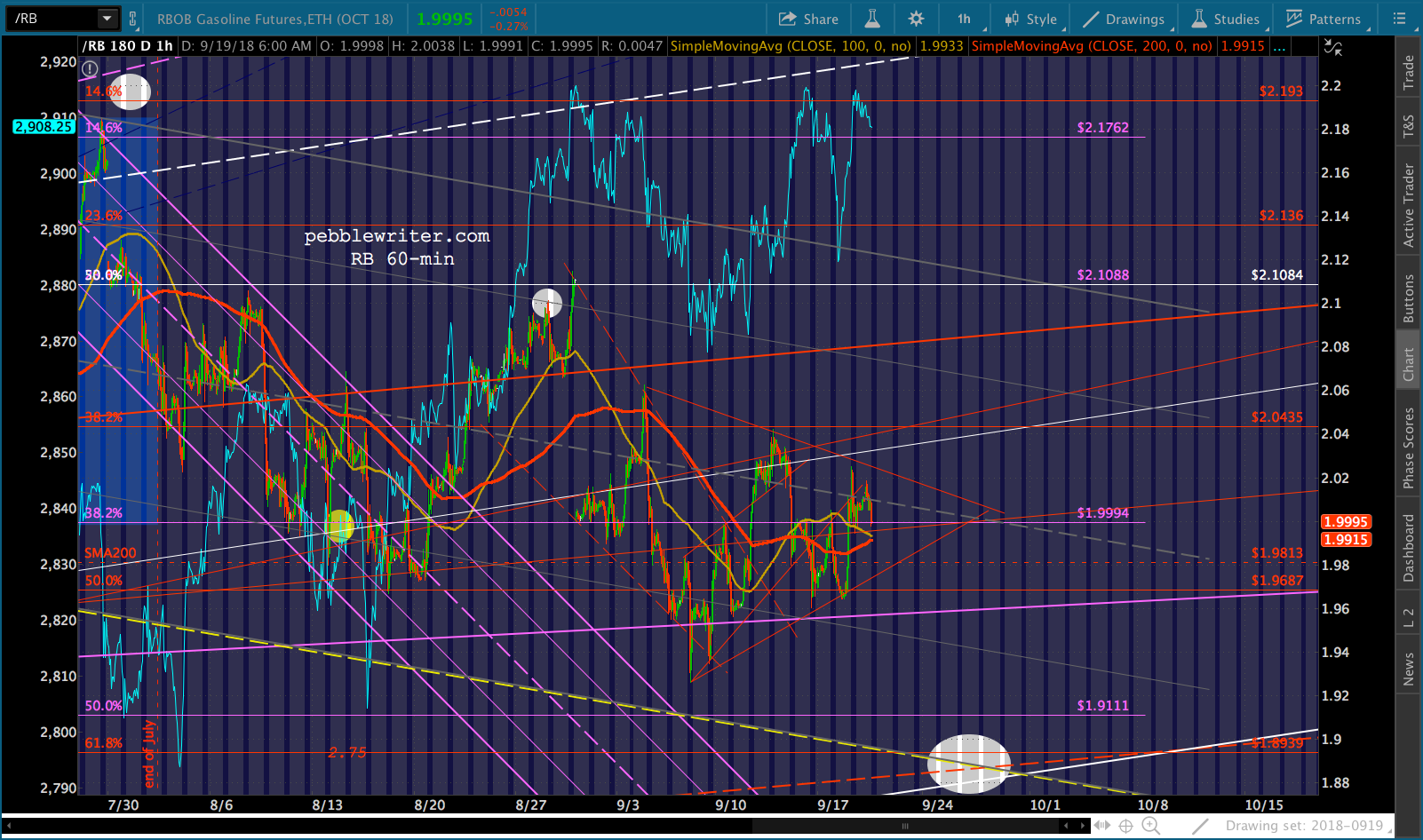
Task: Click the $1.9111 level label
Action: point(1102,706)
